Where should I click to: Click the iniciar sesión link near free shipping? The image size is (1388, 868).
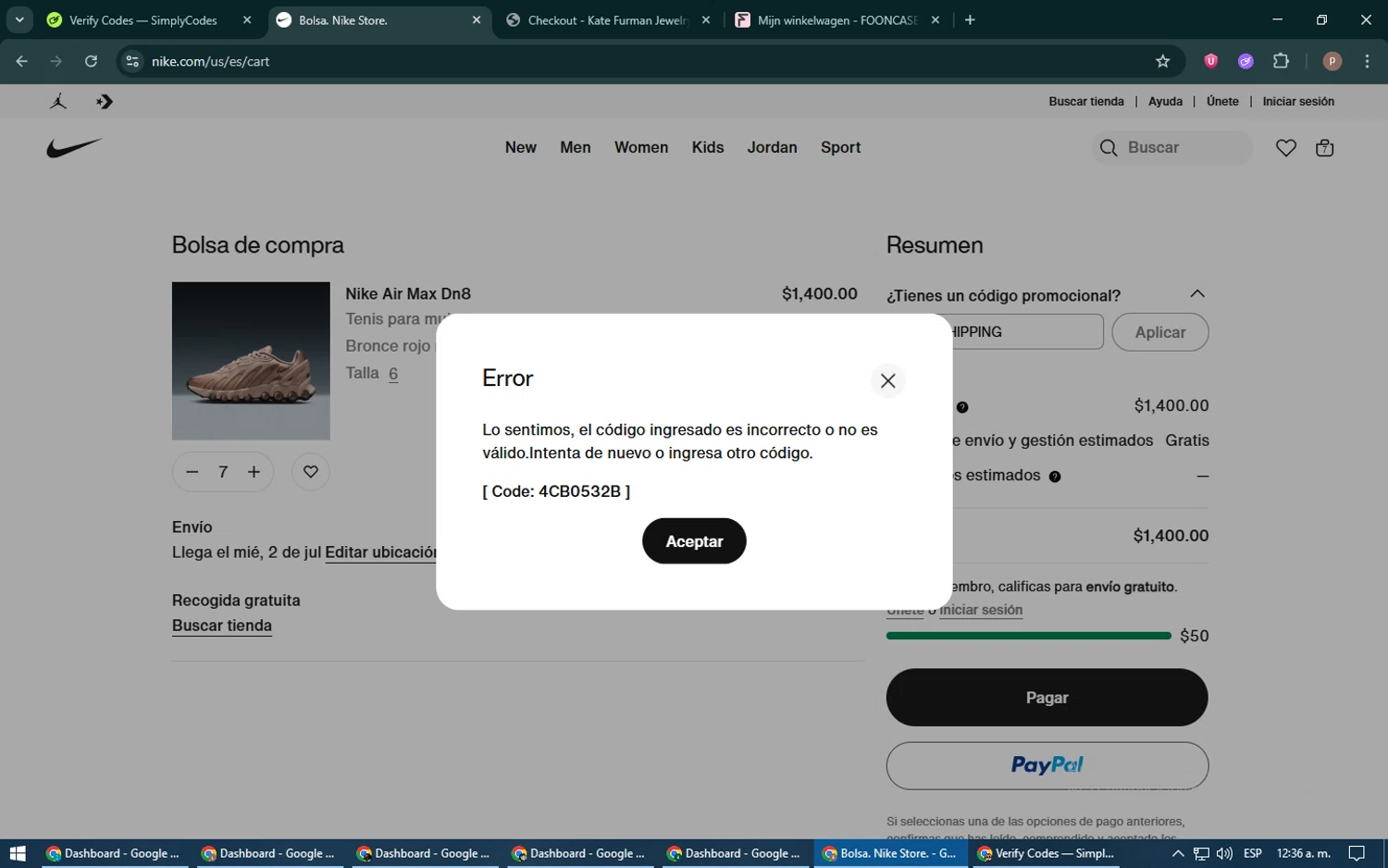pos(981,611)
